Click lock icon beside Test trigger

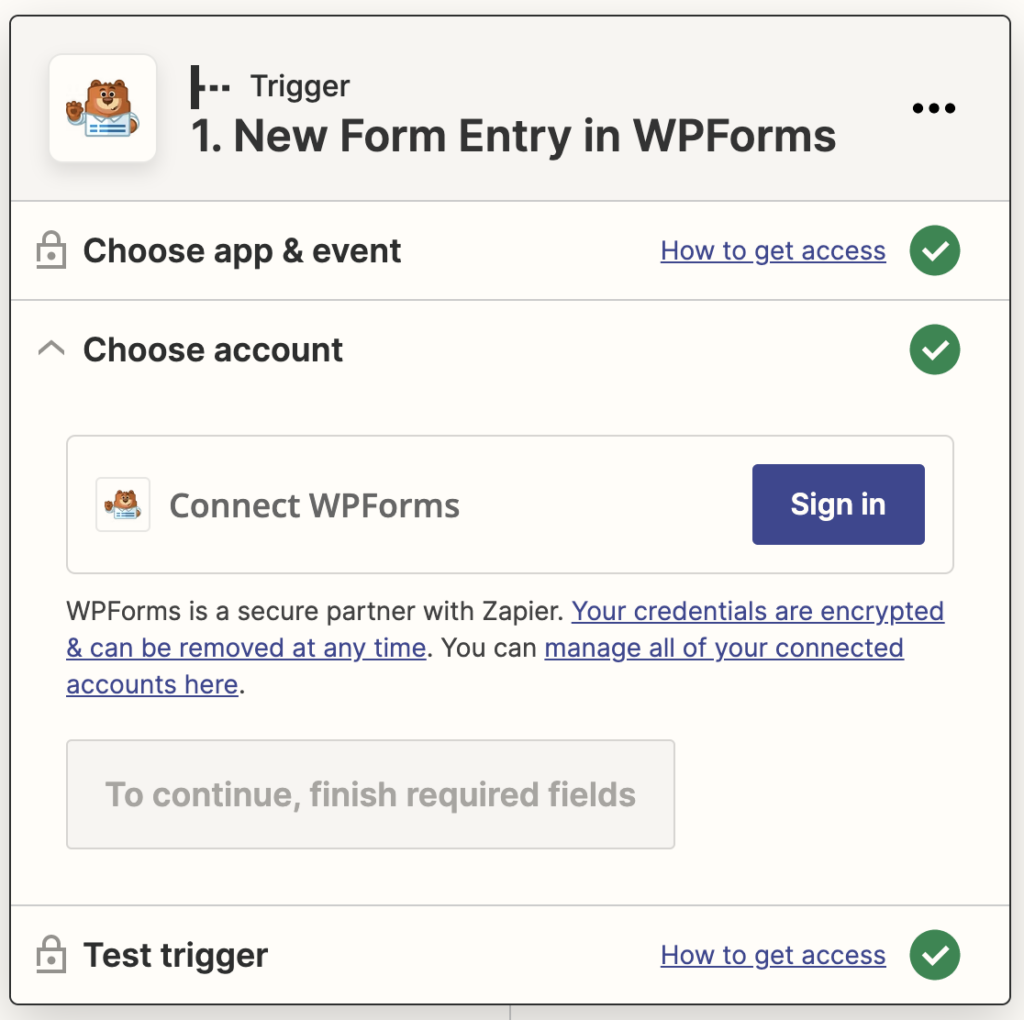50,955
